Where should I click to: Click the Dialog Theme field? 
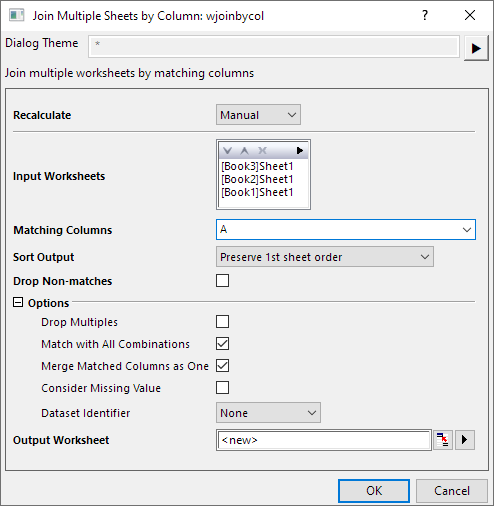point(274,46)
